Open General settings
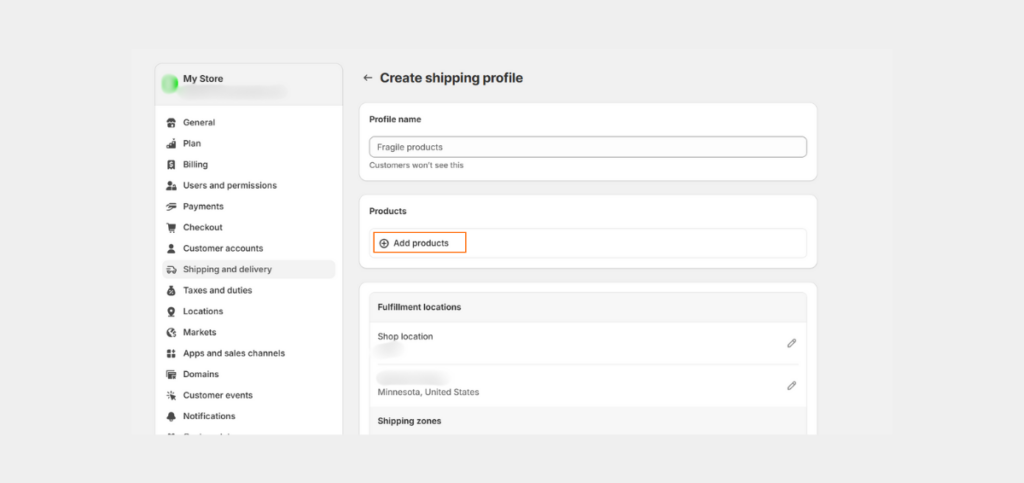Screen dimensions: 1024x483 pyautogui.click(x=248, y=123)
